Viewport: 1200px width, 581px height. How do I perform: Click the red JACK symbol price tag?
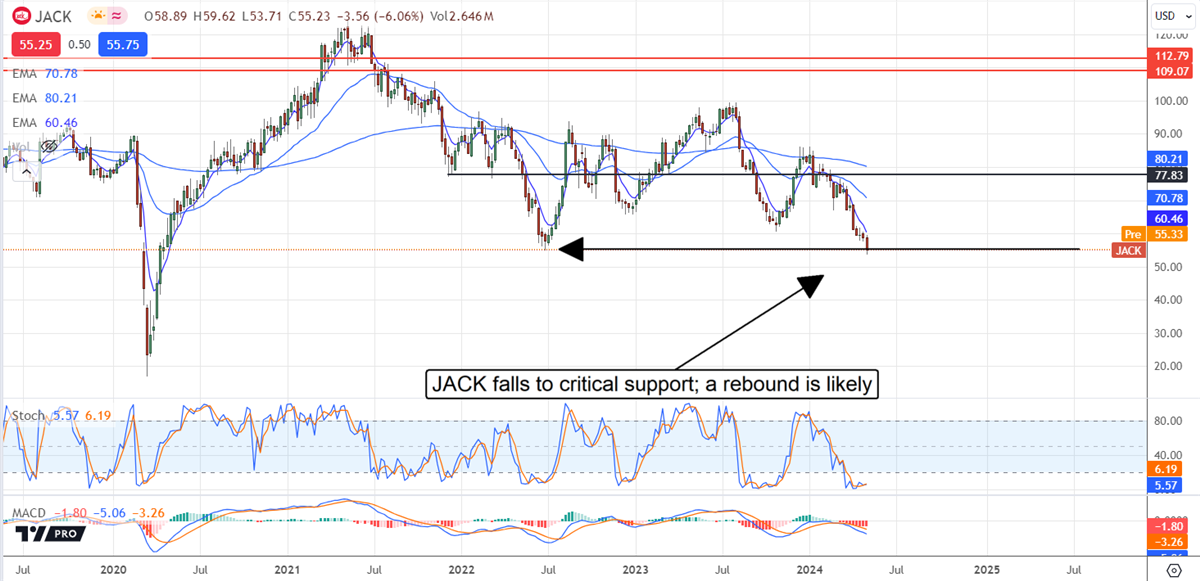[x=1128, y=250]
